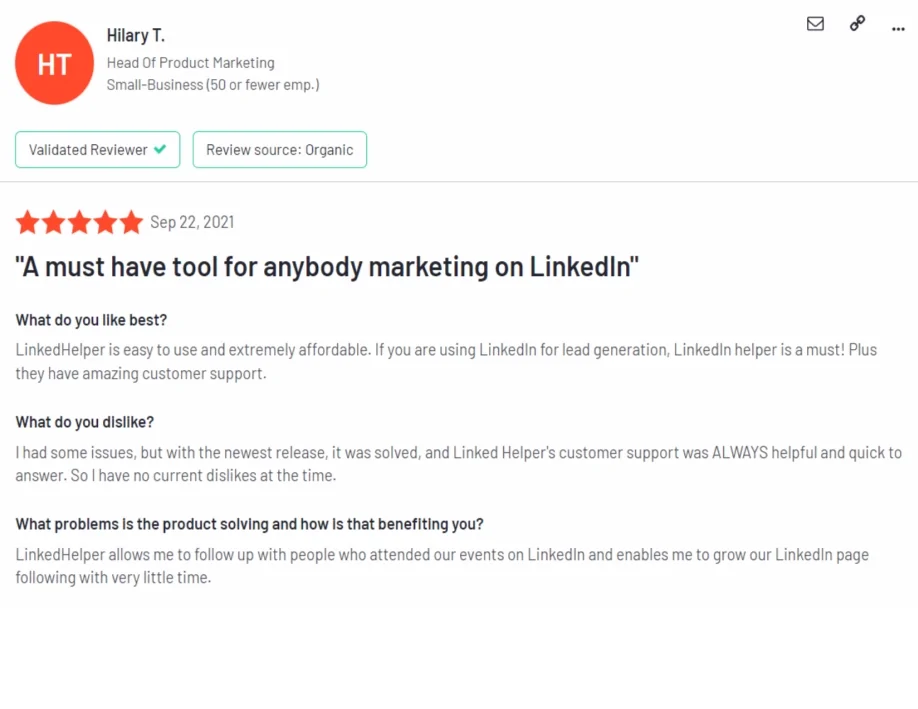Click the 'What do you like best?' heading
Image resolution: width=918 pixels, height=709 pixels.
pos(89,319)
